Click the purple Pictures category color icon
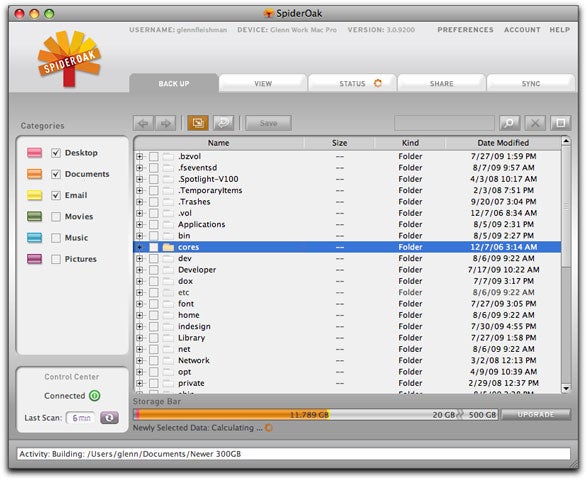Image resolution: width=586 pixels, height=479 pixels. (x=34, y=259)
